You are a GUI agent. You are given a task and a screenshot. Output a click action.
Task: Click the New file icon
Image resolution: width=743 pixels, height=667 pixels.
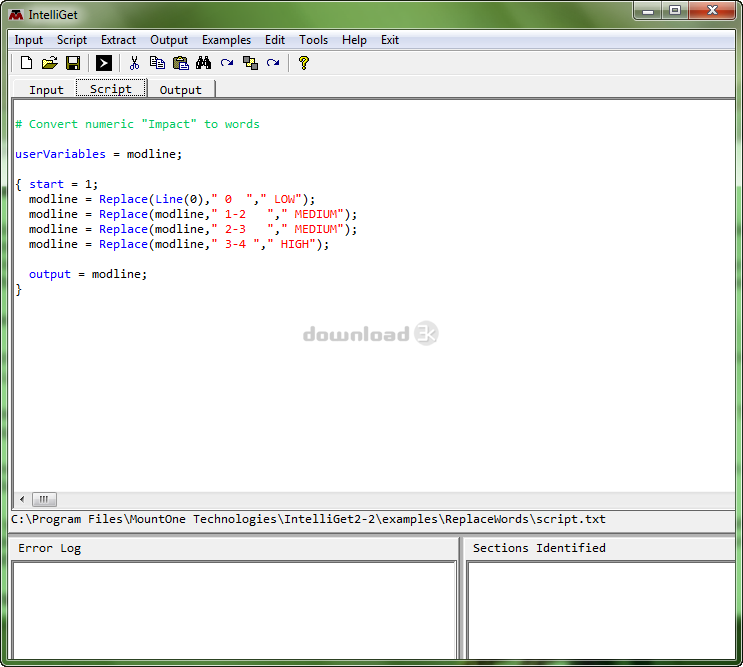(x=27, y=63)
